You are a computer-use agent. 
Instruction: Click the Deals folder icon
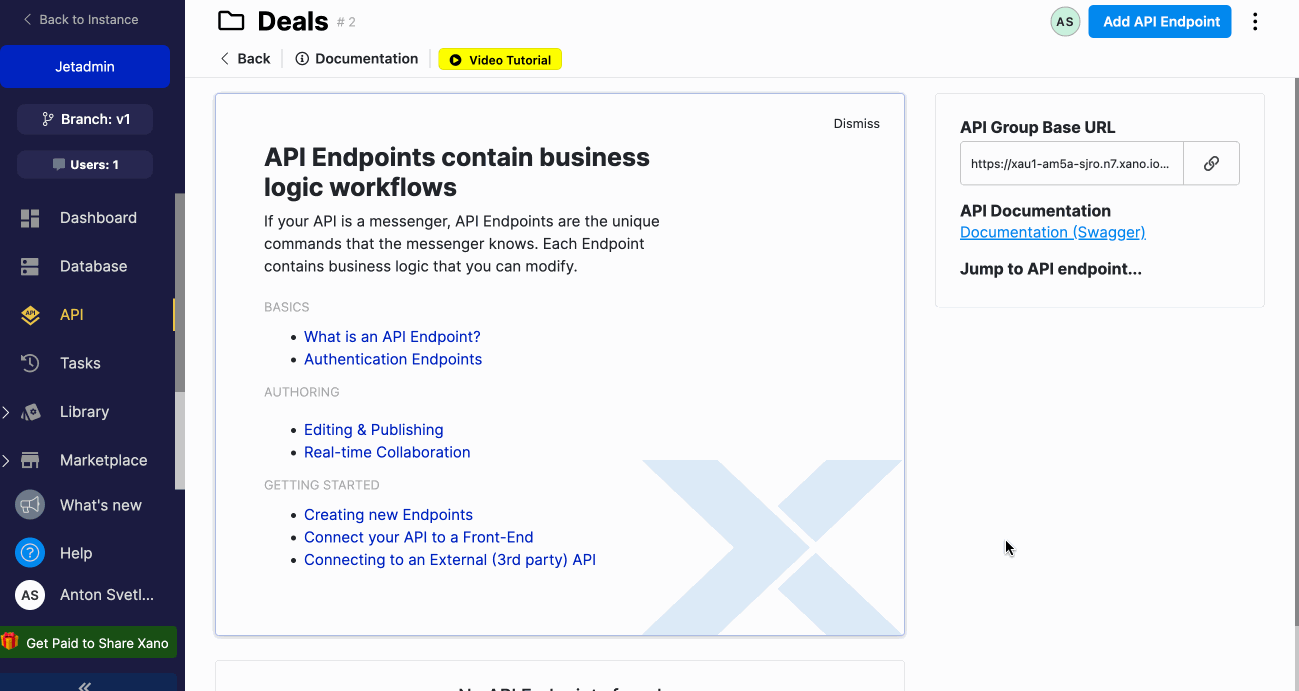pyautogui.click(x=231, y=21)
